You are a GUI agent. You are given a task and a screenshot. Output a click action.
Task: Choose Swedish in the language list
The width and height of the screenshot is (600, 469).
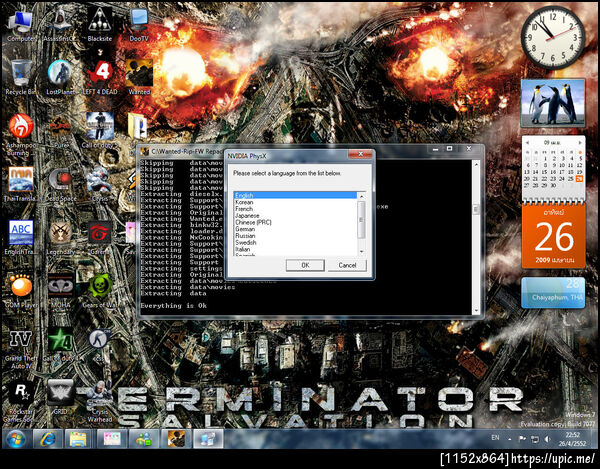(295, 243)
